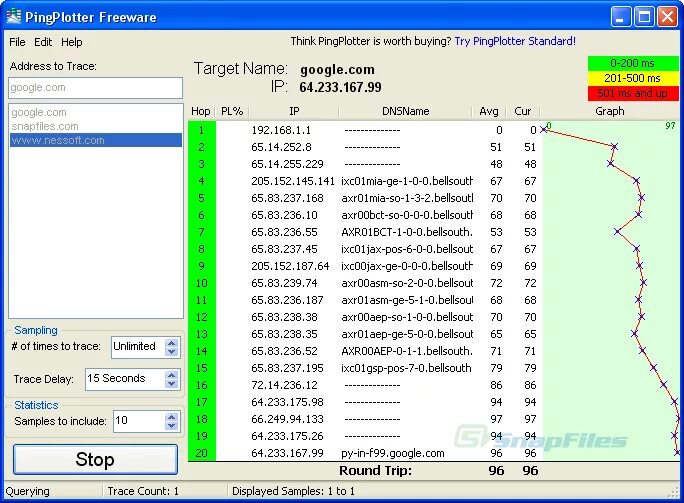684x503 pixels.
Task: Click DNS name axr01asm-ge-5-1-0.bellsouth
Action: click(407, 300)
